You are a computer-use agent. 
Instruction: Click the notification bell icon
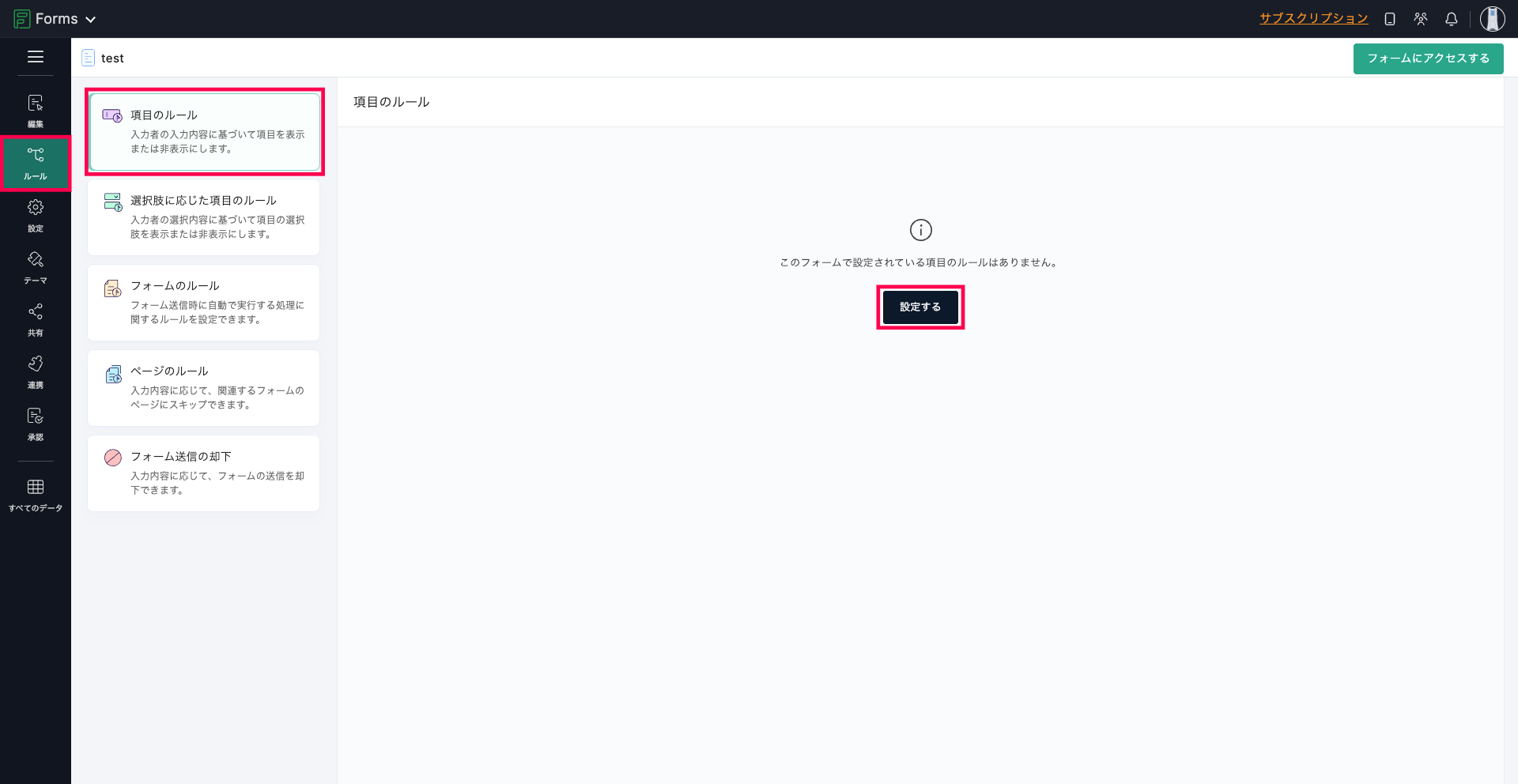[1451, 19]
